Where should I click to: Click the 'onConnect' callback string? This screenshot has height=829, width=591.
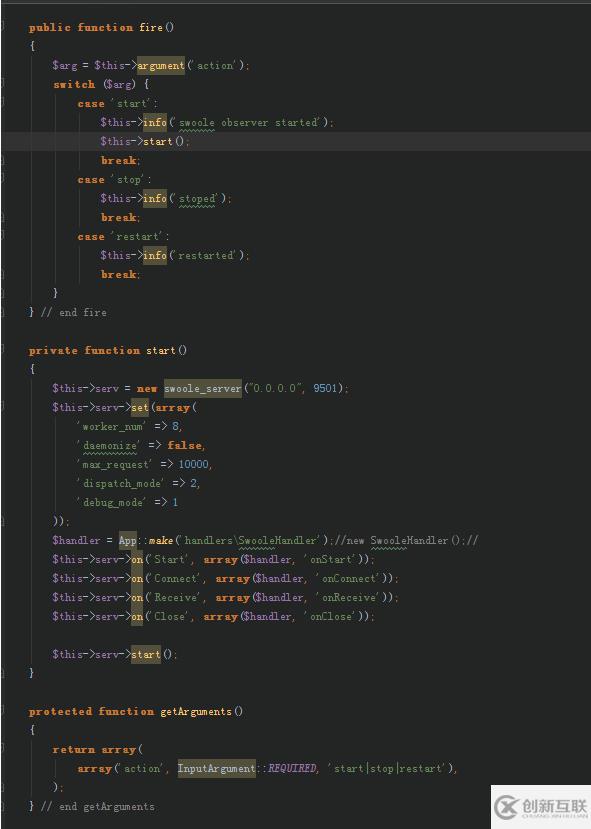click(348, 578)
